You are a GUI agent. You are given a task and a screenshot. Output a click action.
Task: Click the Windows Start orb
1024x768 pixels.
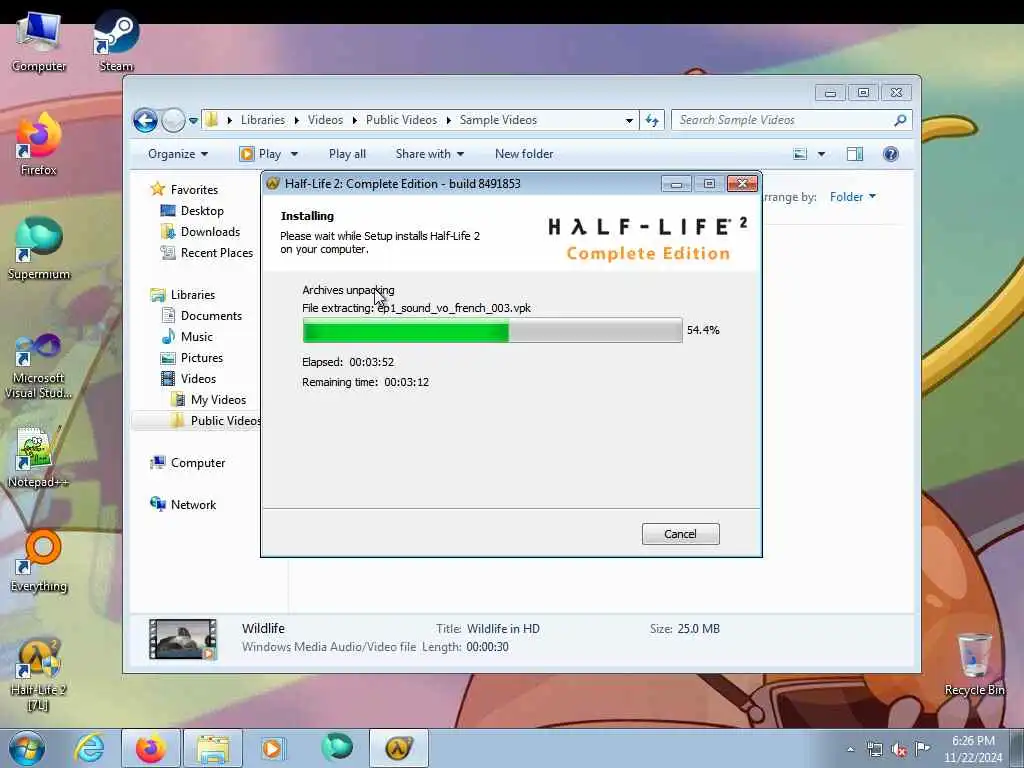(27, 748)
